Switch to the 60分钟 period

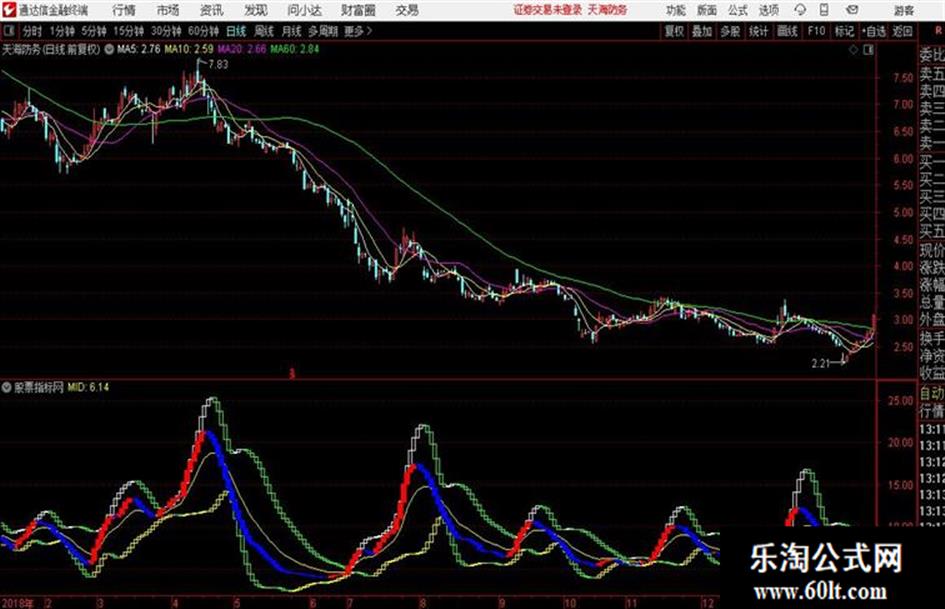tap(203, 31)
